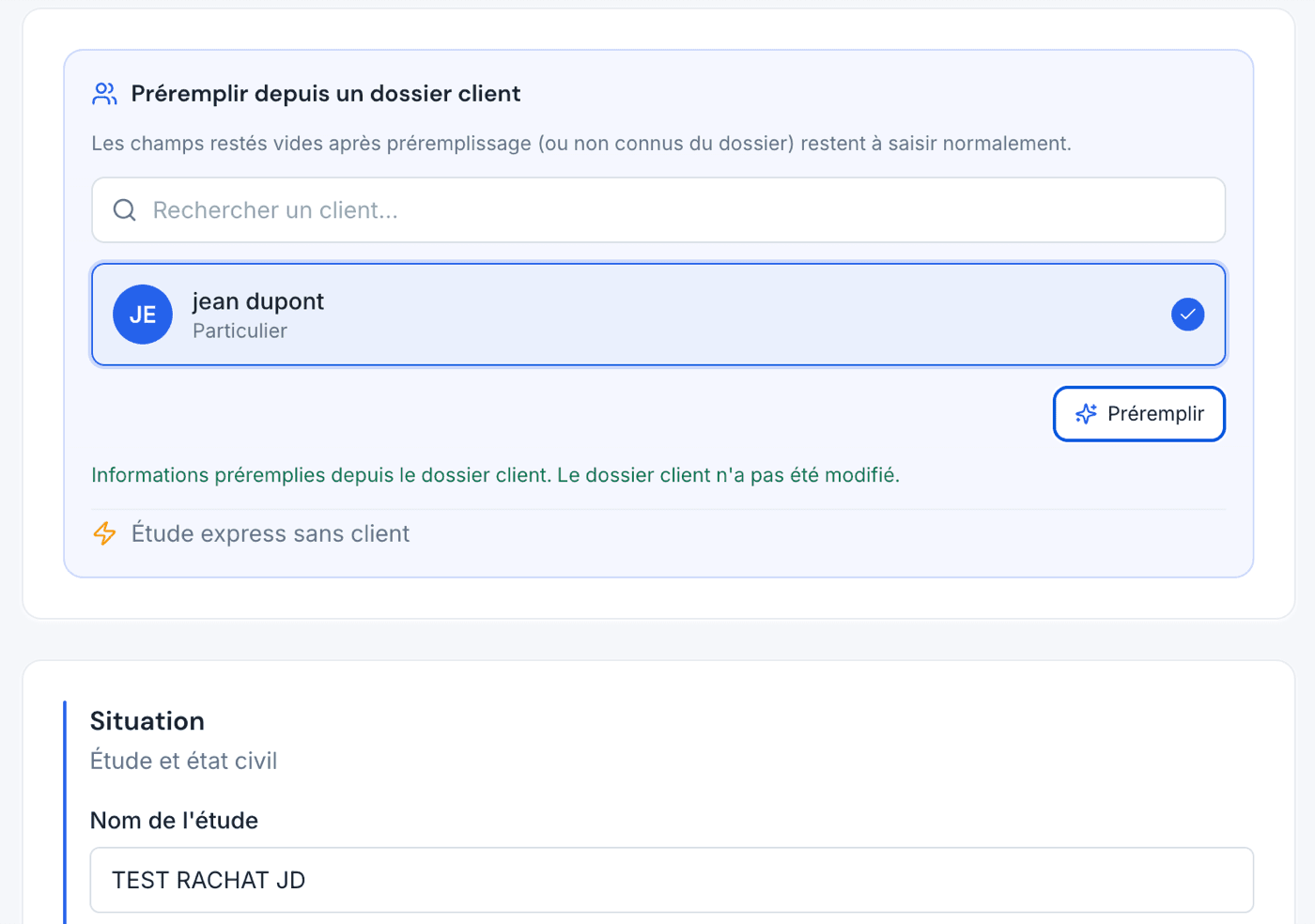Click the green préremplies confirmation message
This screenshot has width=1315, height=924.
click(495, 475)
